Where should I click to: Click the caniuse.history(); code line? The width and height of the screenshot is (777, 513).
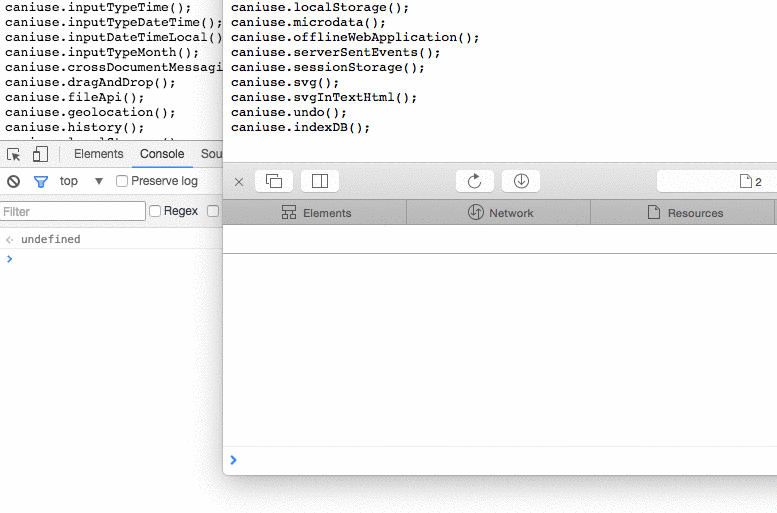[x=75, y=127]
